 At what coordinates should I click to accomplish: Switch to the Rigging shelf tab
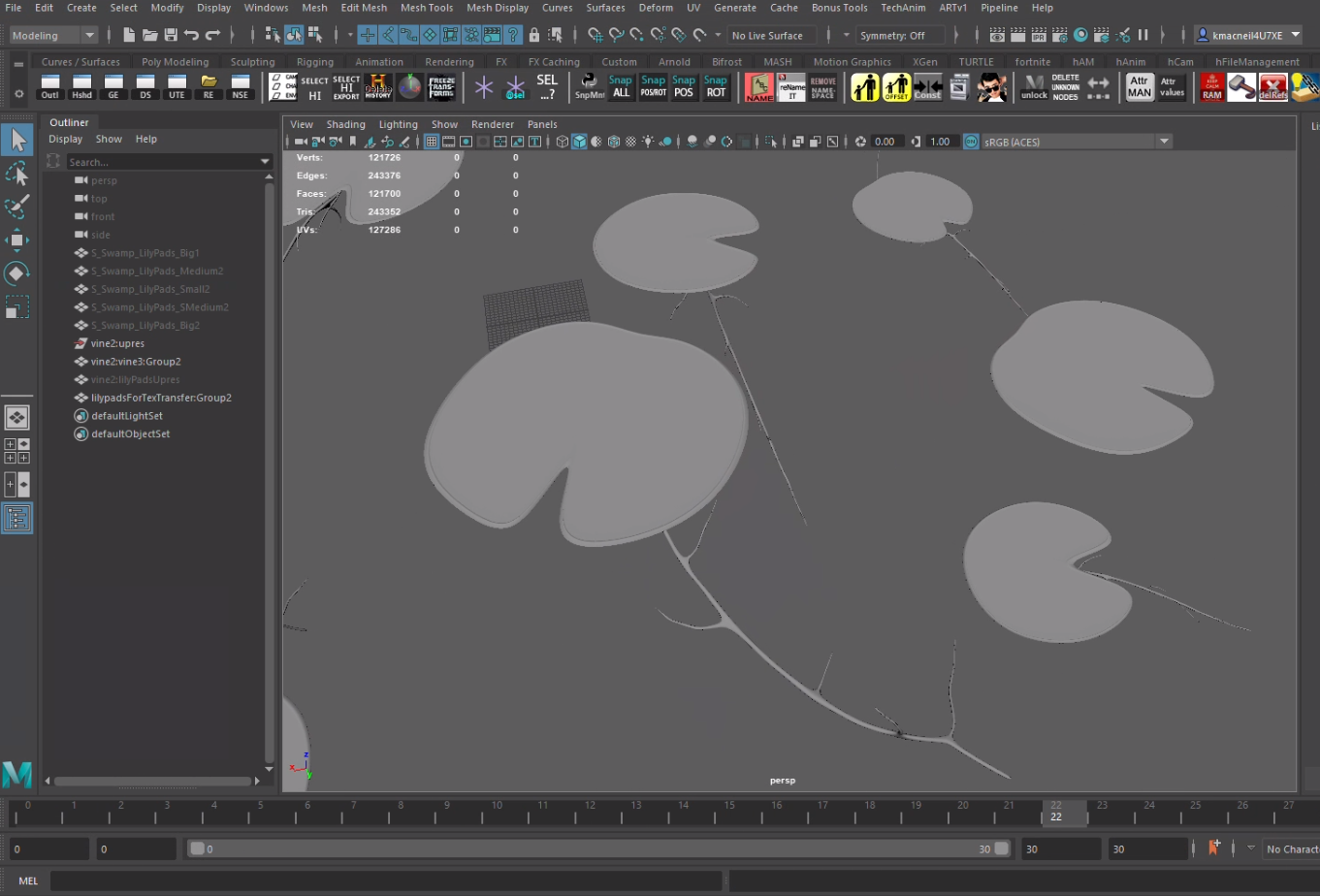314,62
